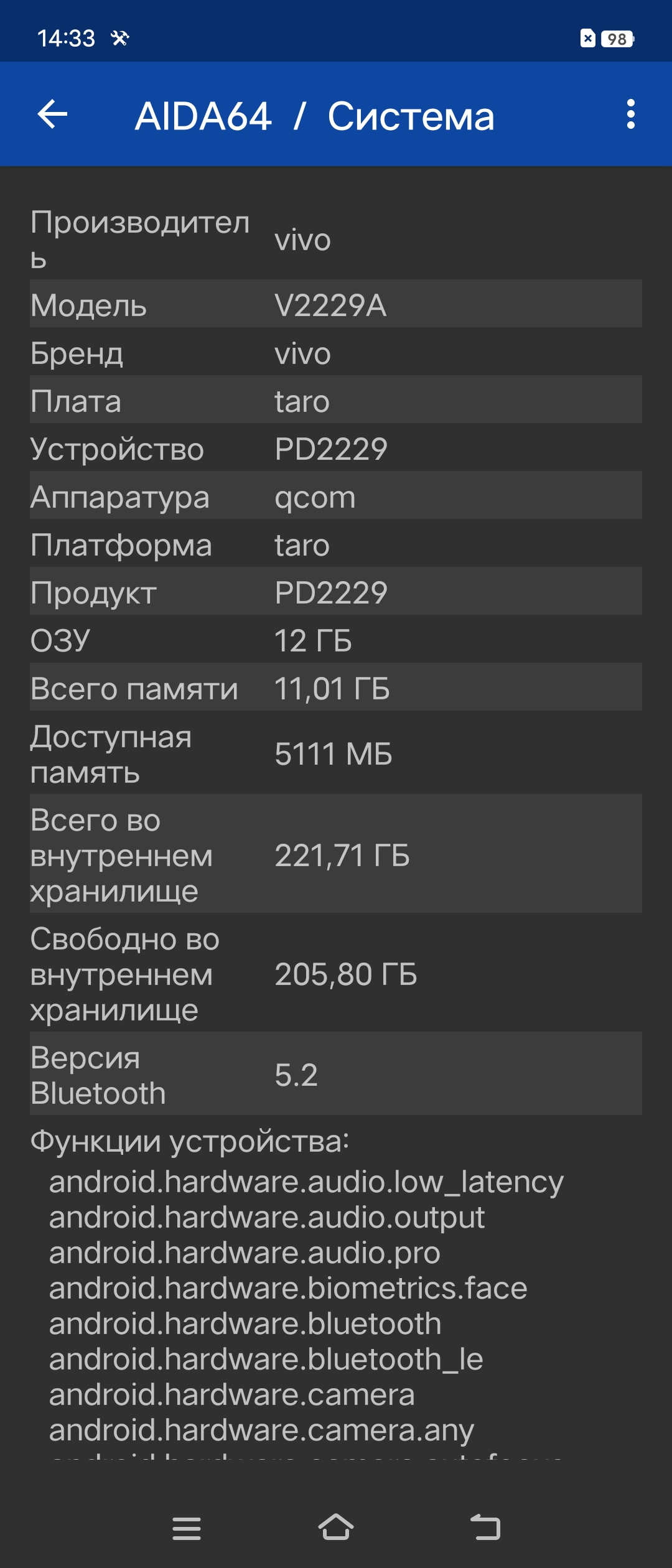Tap the recent apps menu icon
The height and width of the screenshot is (1568, 672).
tap(187, 1528)
